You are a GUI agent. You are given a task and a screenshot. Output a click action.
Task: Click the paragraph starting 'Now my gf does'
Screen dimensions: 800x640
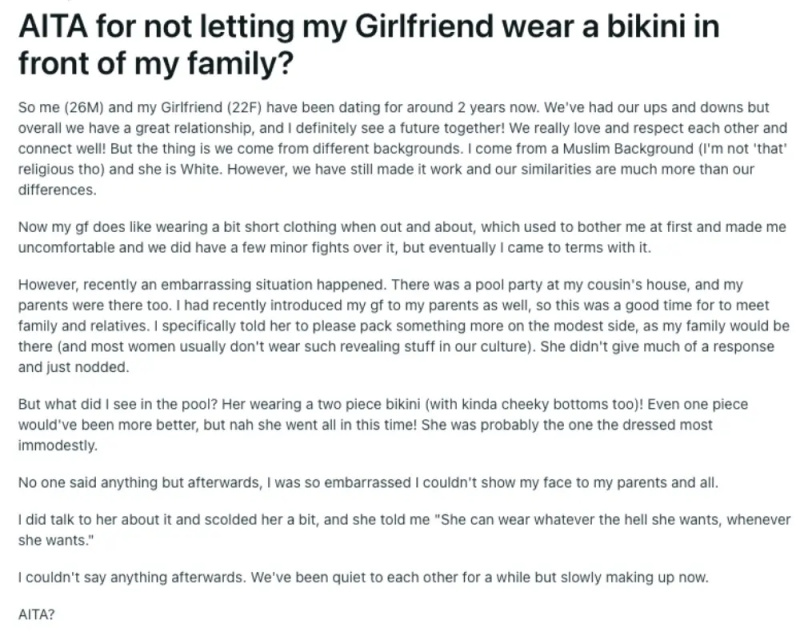(x=402, y=237)
